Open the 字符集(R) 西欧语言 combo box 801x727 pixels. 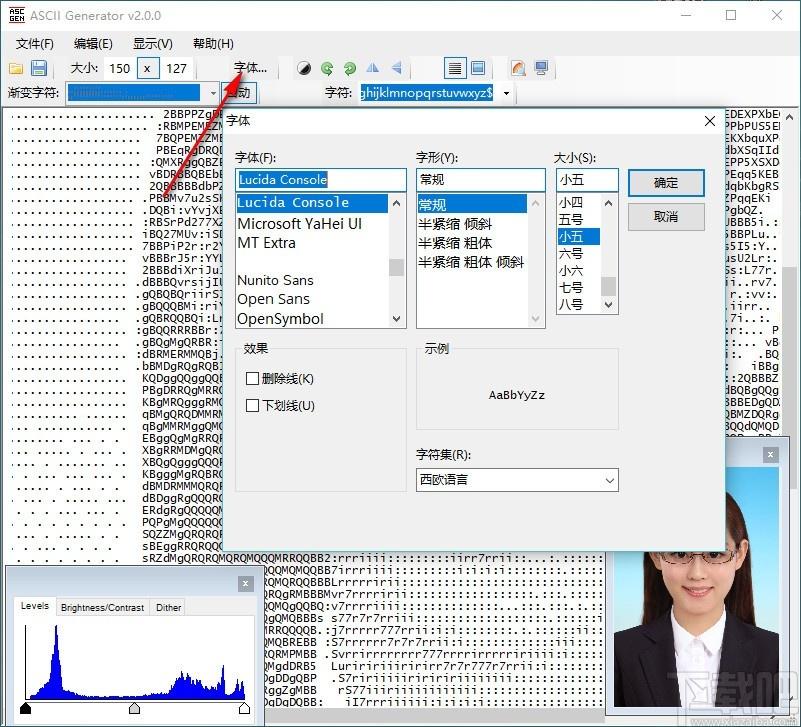click(x=517, y=480)
